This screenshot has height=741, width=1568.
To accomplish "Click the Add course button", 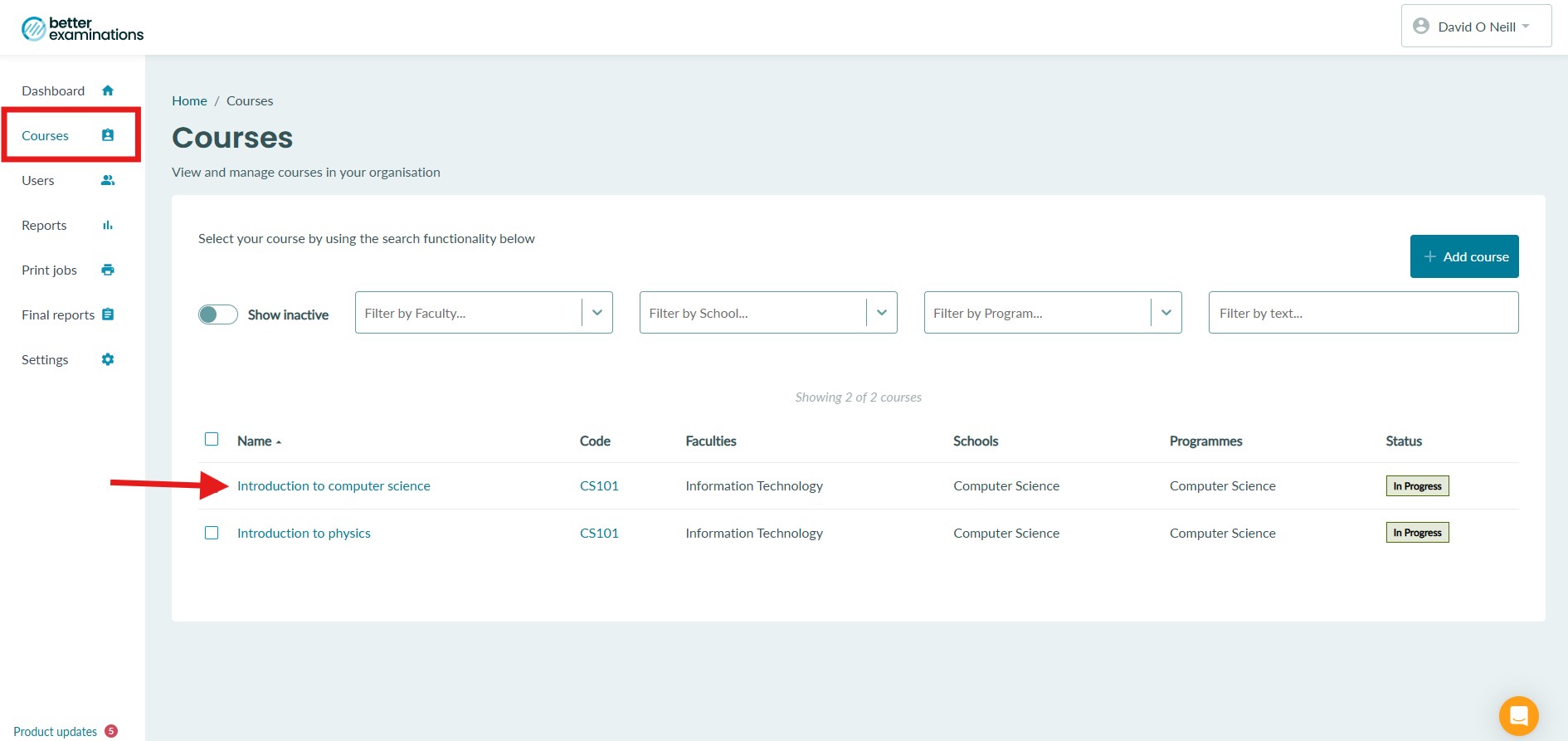I will click(x=1464, y=256).
